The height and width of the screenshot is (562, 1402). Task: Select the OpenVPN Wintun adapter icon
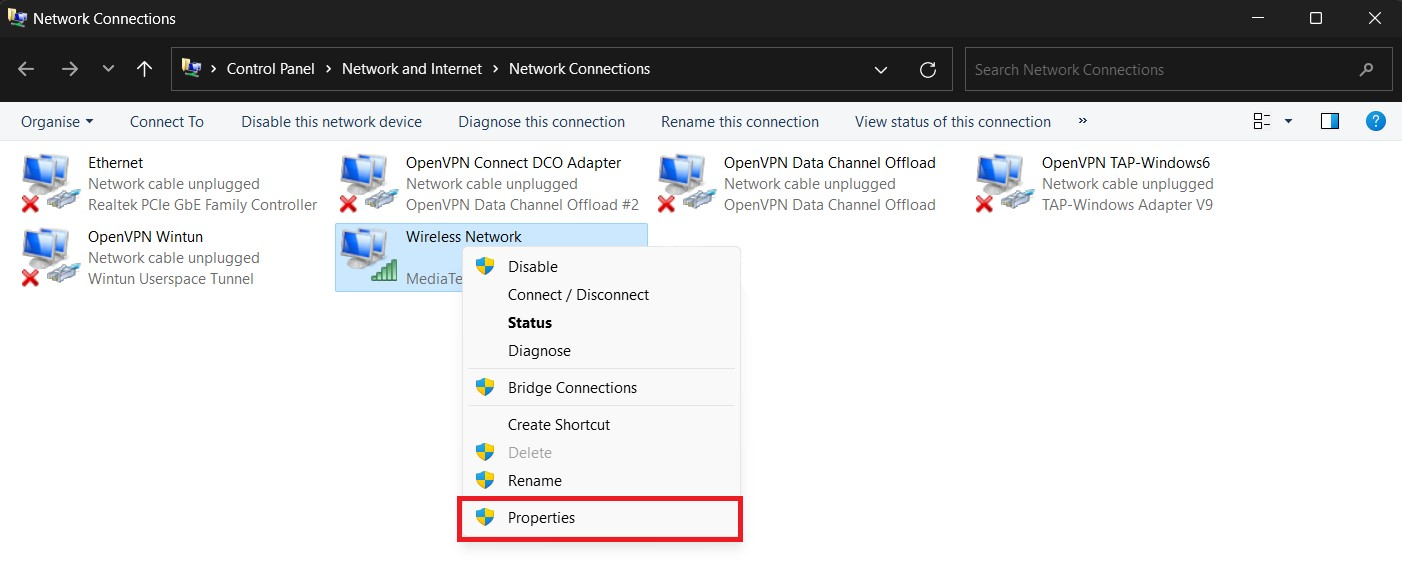point(47,257)
